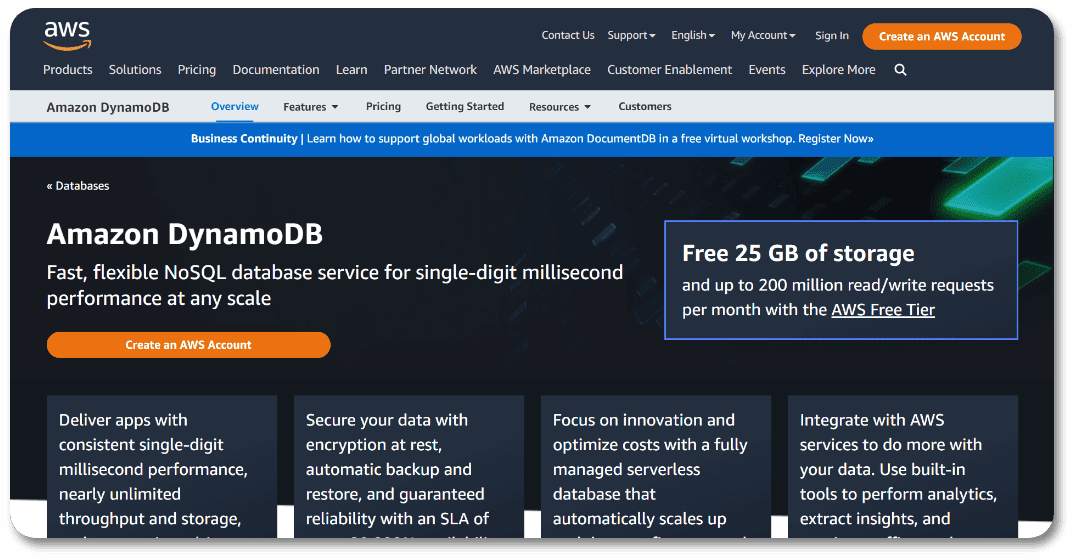The image size is (1074, 560).
Task: Open Partner Network menu
Action: tap(430, 70)
